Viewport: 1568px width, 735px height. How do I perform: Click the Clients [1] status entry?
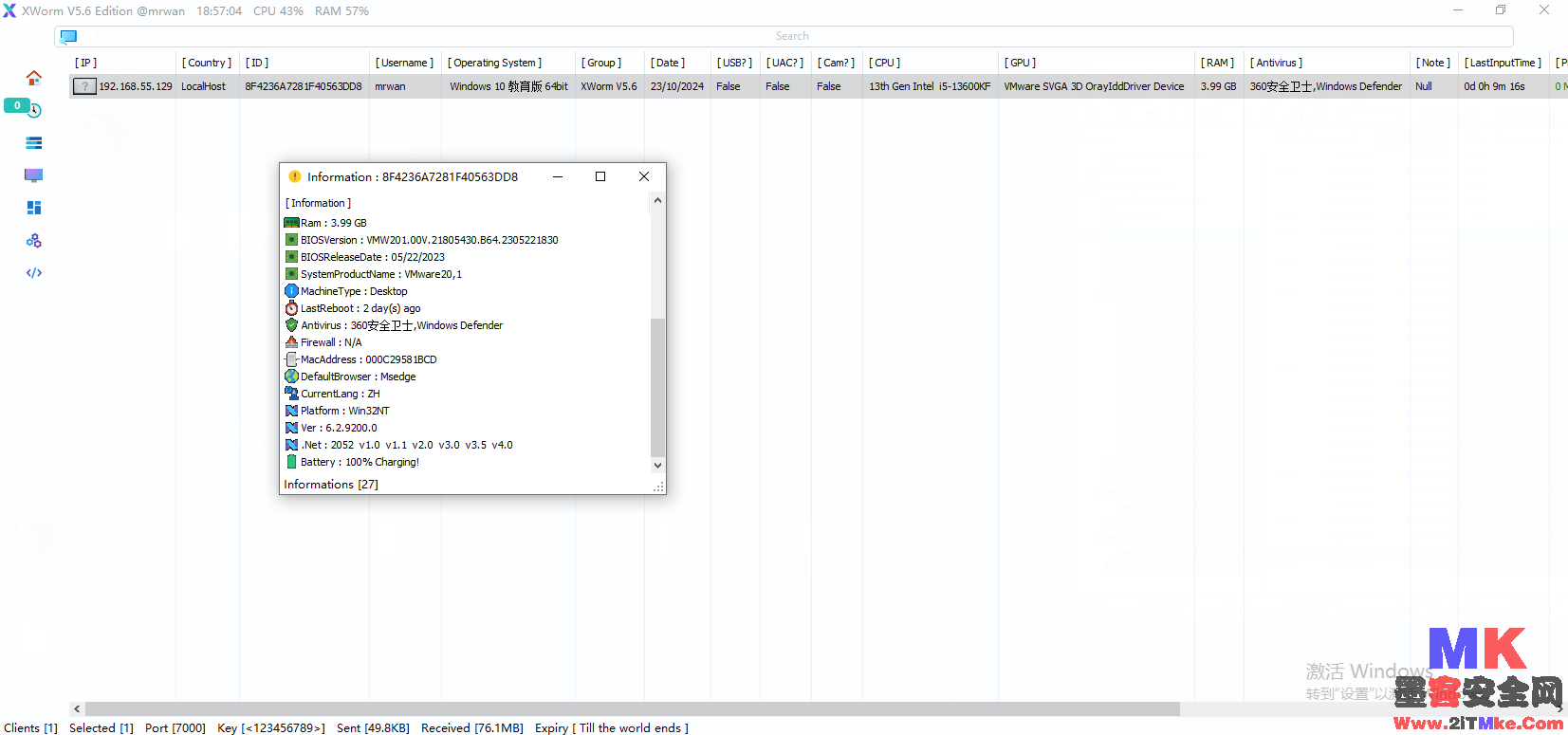pyautogui.click(x=30, y=728)
